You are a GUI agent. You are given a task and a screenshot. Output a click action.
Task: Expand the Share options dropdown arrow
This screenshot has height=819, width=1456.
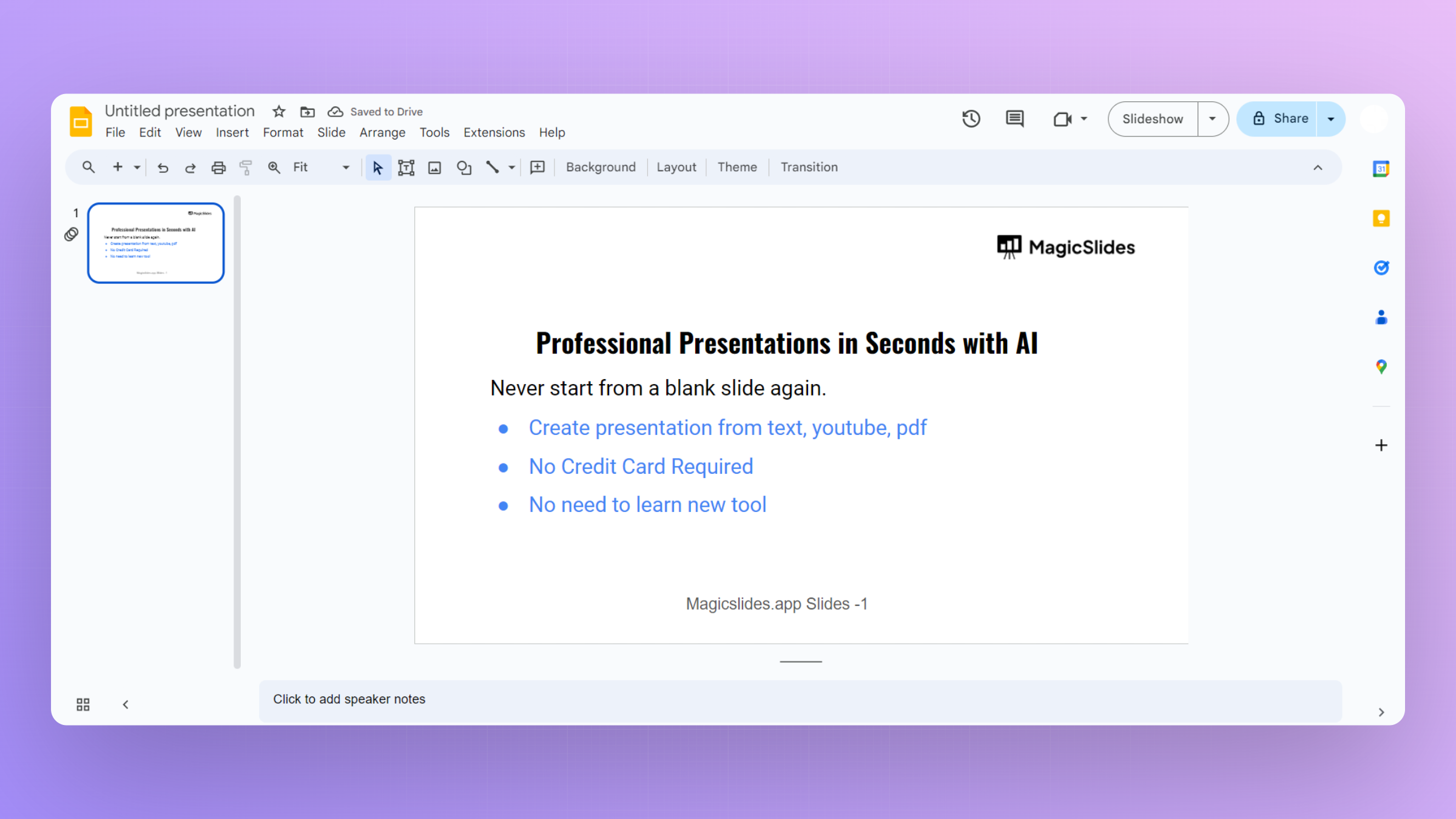pyautogui.click(x=1330, y=119)
